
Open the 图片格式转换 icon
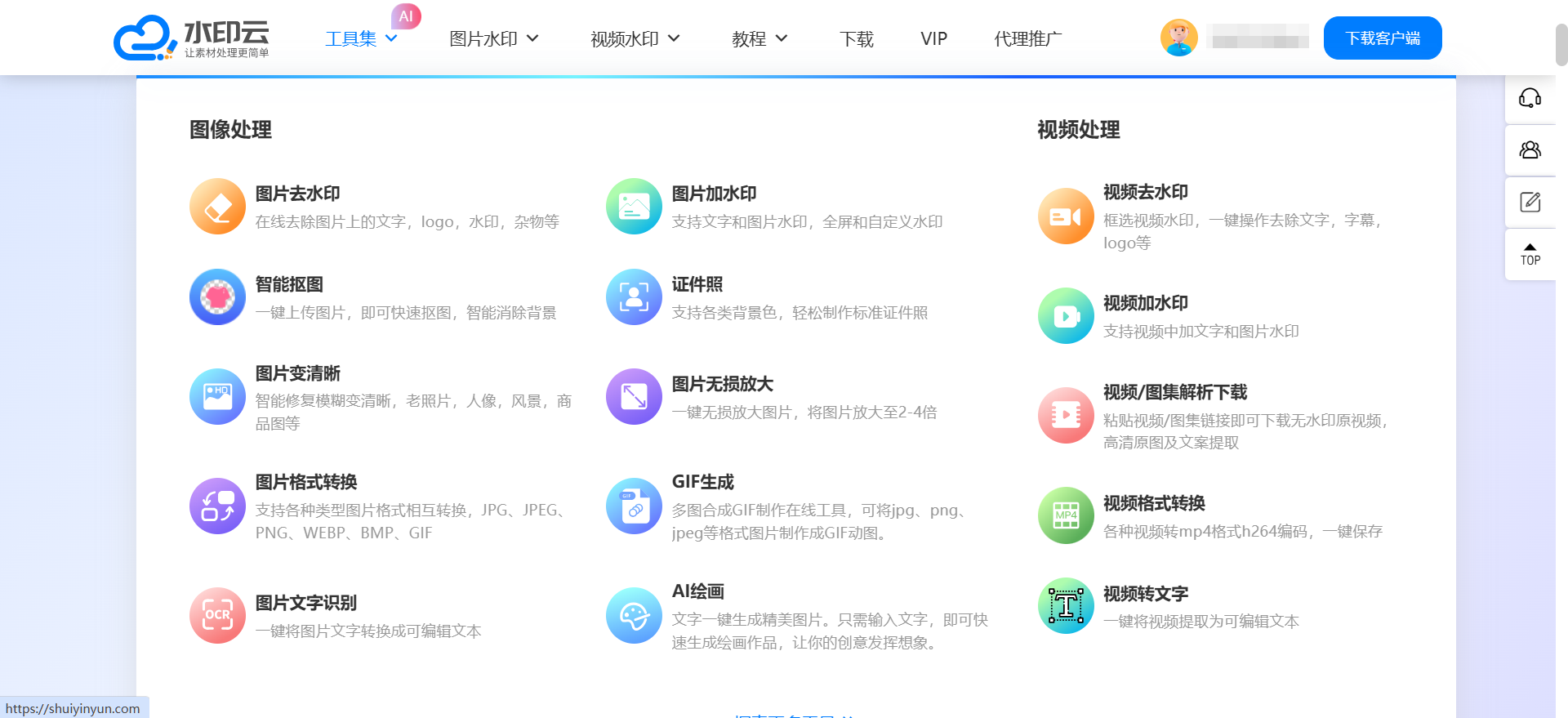(x=217, y=506)
